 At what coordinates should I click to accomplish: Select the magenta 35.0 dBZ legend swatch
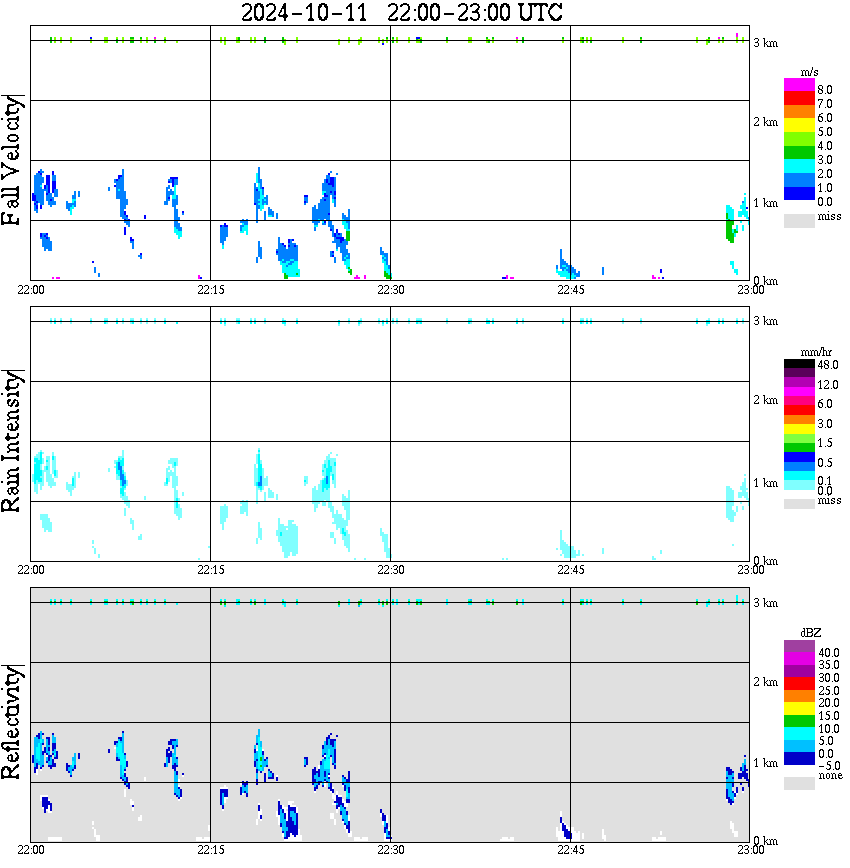[799, 659]
